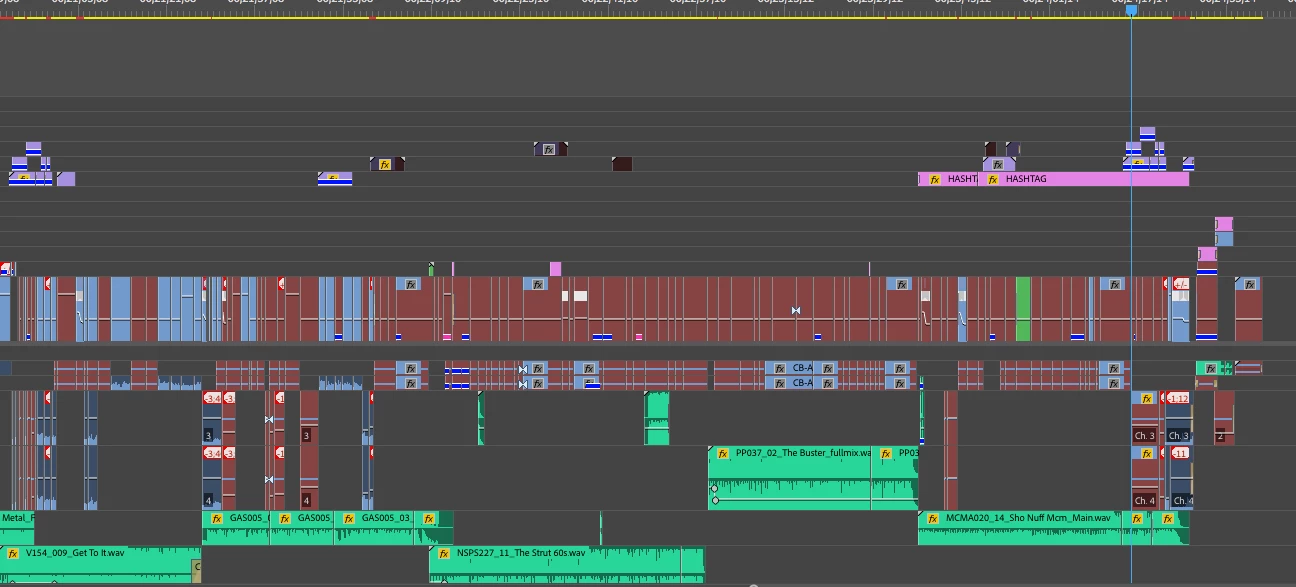1296x587 pixels.
Task: Click the -1:12 out-of-sync badge
Action: (x=1179, y=398)
